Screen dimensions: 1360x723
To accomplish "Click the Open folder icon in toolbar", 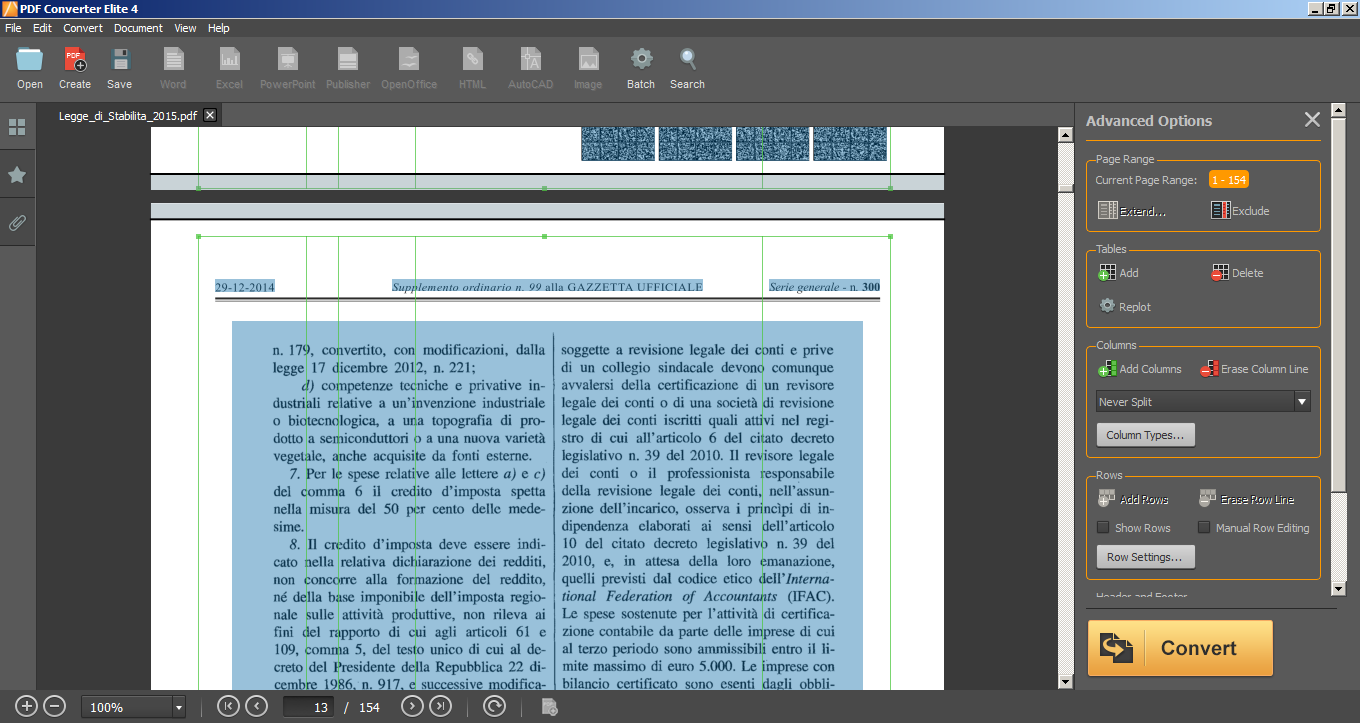I will tap(30, 60).
